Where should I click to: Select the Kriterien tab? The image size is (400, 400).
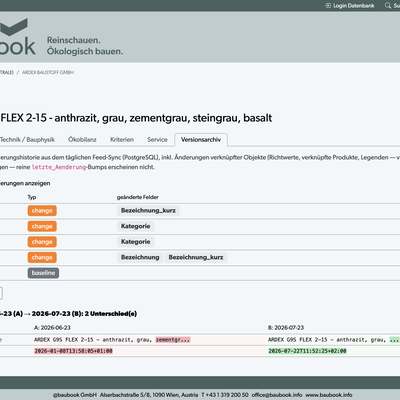[122, 140]
